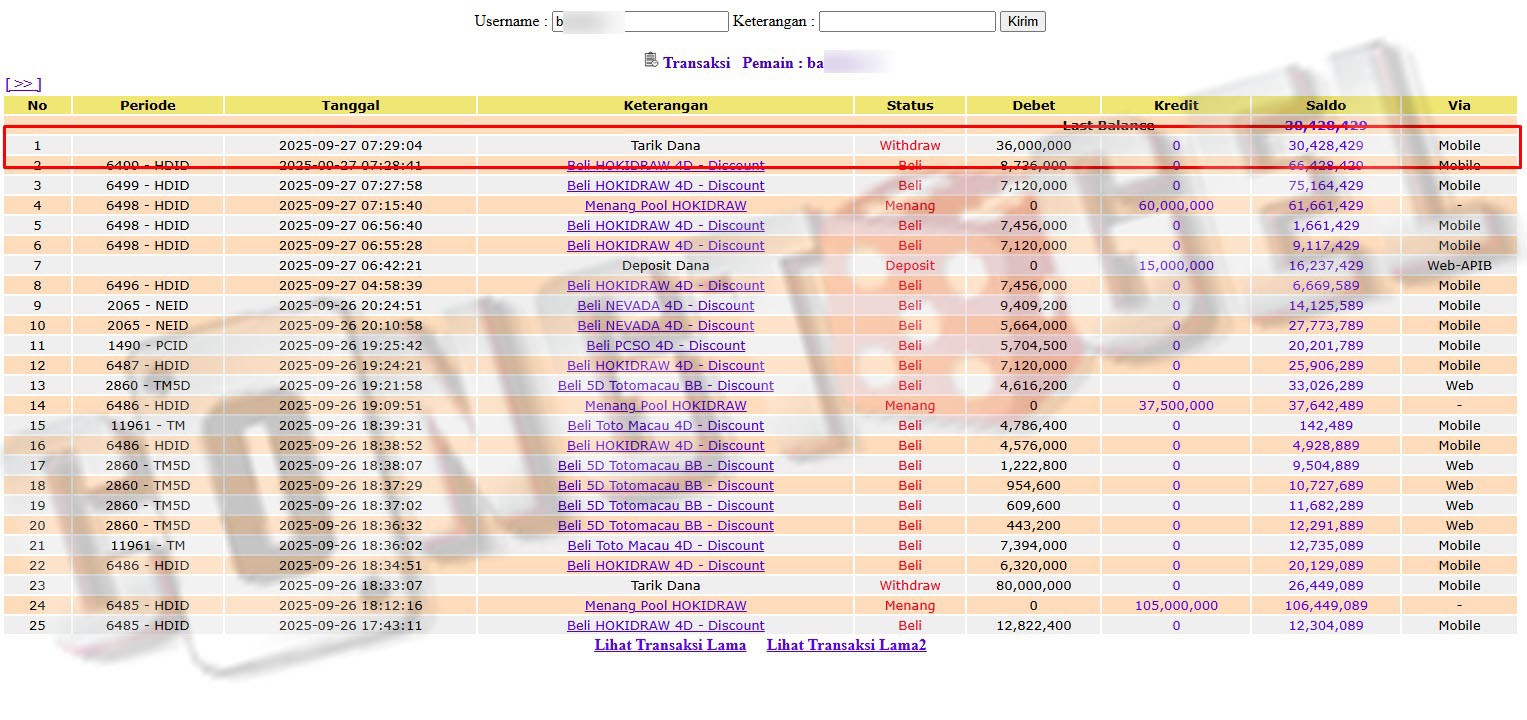Click Beli NEVADA 4D - Discount in row 10
The image size is (1527, 720).
(x=665, y=325)
